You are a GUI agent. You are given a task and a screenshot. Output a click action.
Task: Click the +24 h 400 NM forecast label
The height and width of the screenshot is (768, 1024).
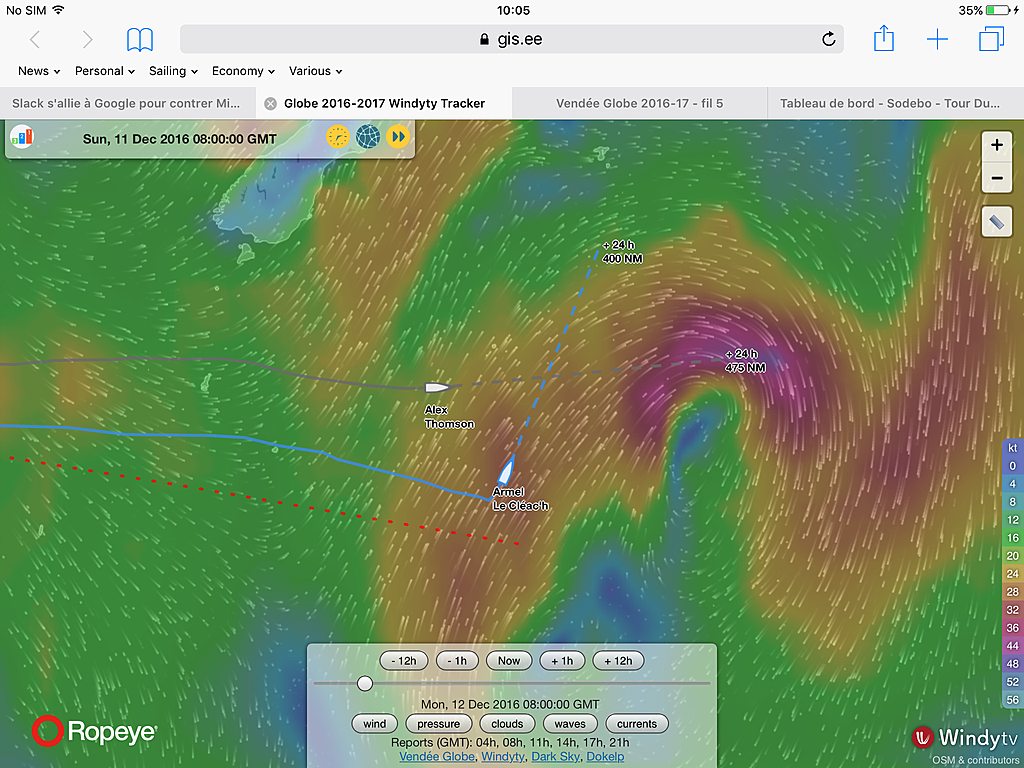[622, 252]
